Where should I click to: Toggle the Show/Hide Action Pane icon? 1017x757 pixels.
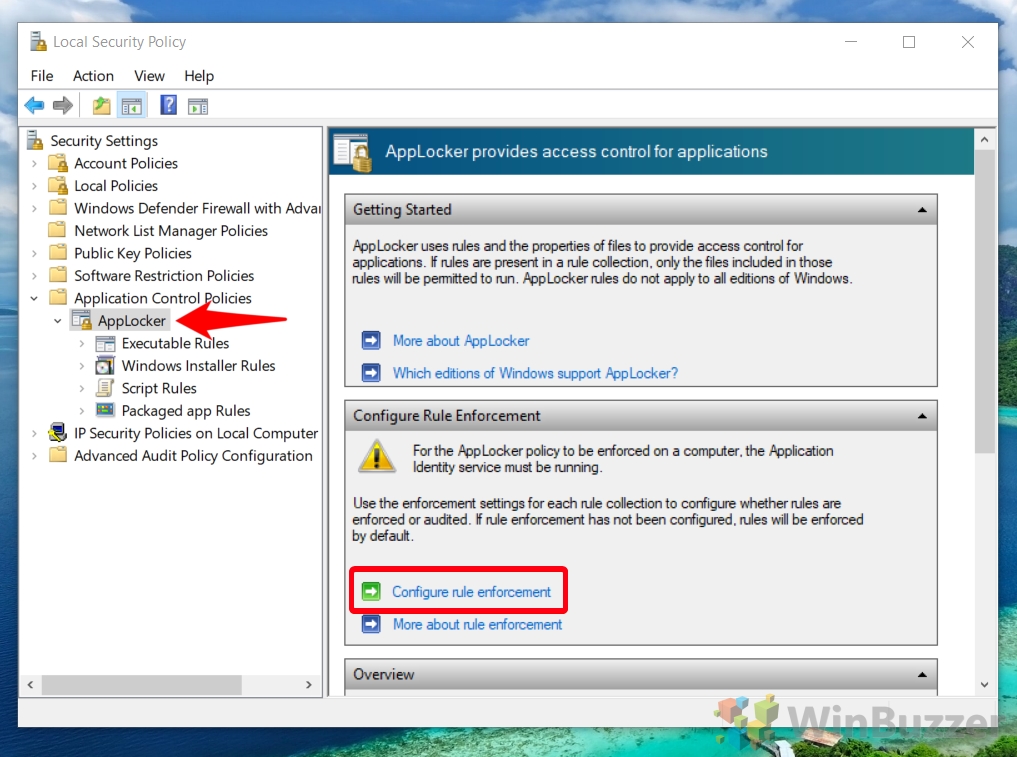pos(198,106)
